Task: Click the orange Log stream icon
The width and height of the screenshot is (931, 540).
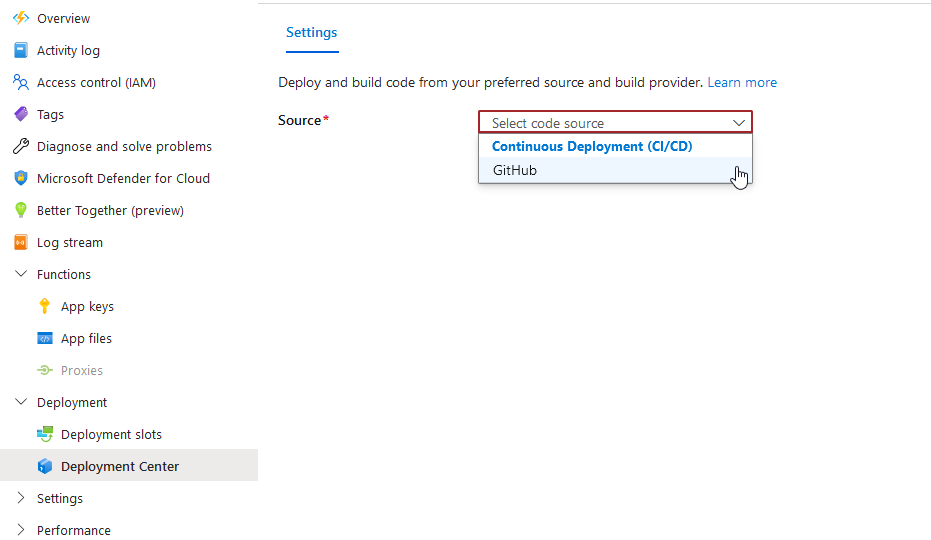Action: 21,242
